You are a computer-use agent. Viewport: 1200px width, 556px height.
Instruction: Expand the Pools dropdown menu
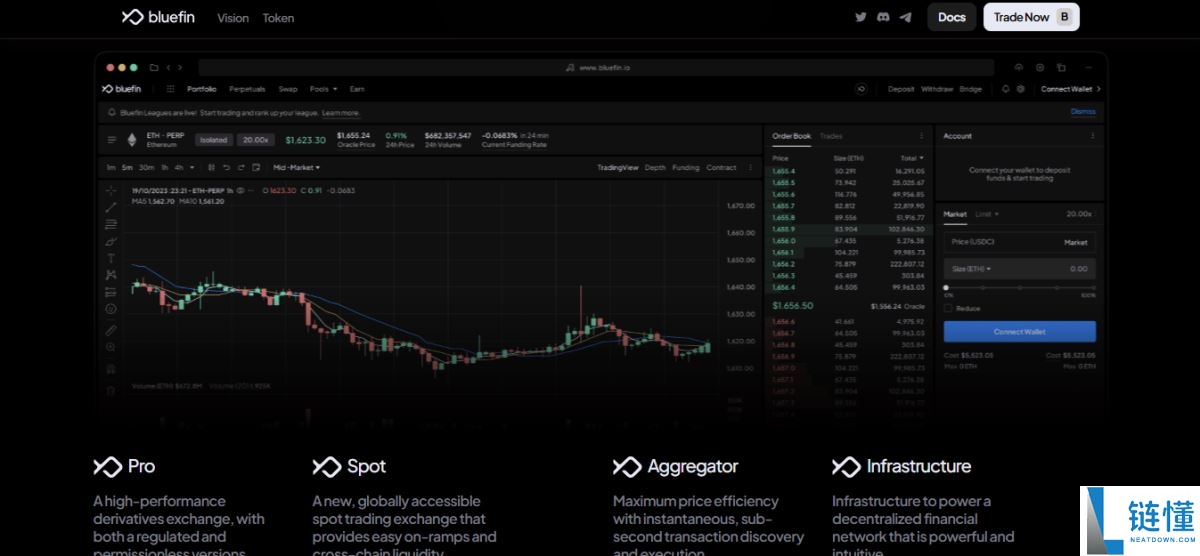tap(323, 89)
